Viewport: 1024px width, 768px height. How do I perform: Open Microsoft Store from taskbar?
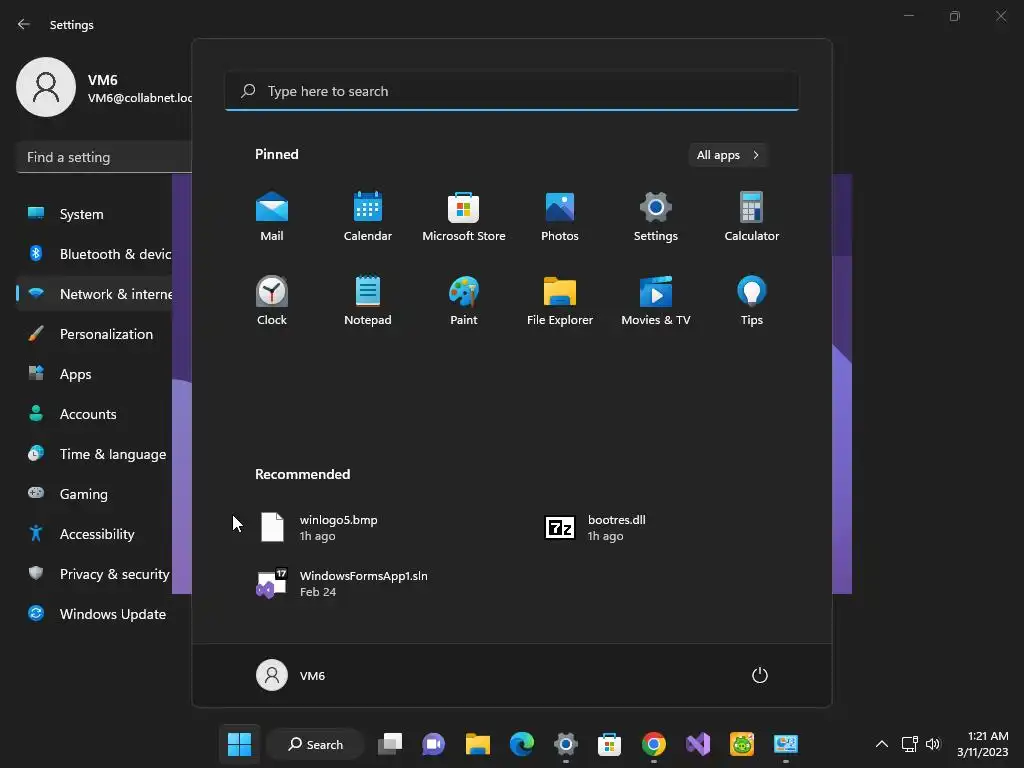[609, 744]
